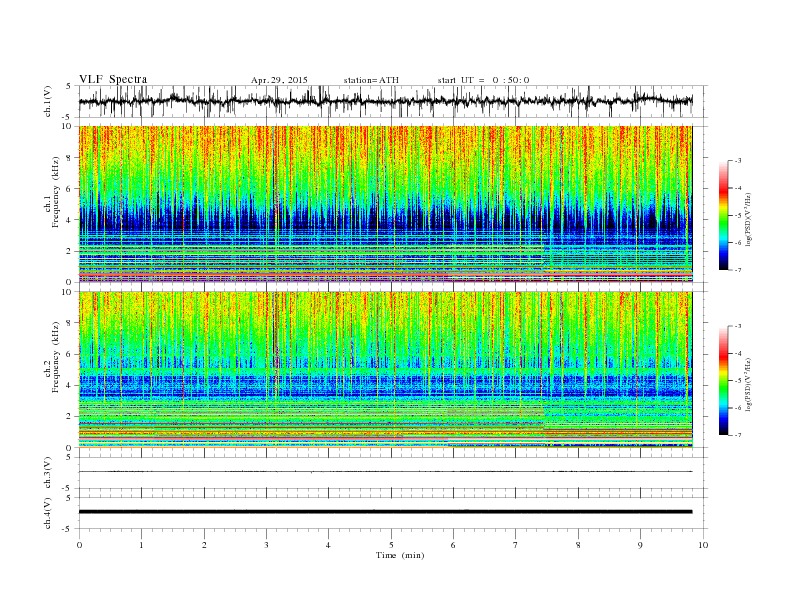Click the "-3" label on the ch.1 color bar

click(x=738, y=161)
